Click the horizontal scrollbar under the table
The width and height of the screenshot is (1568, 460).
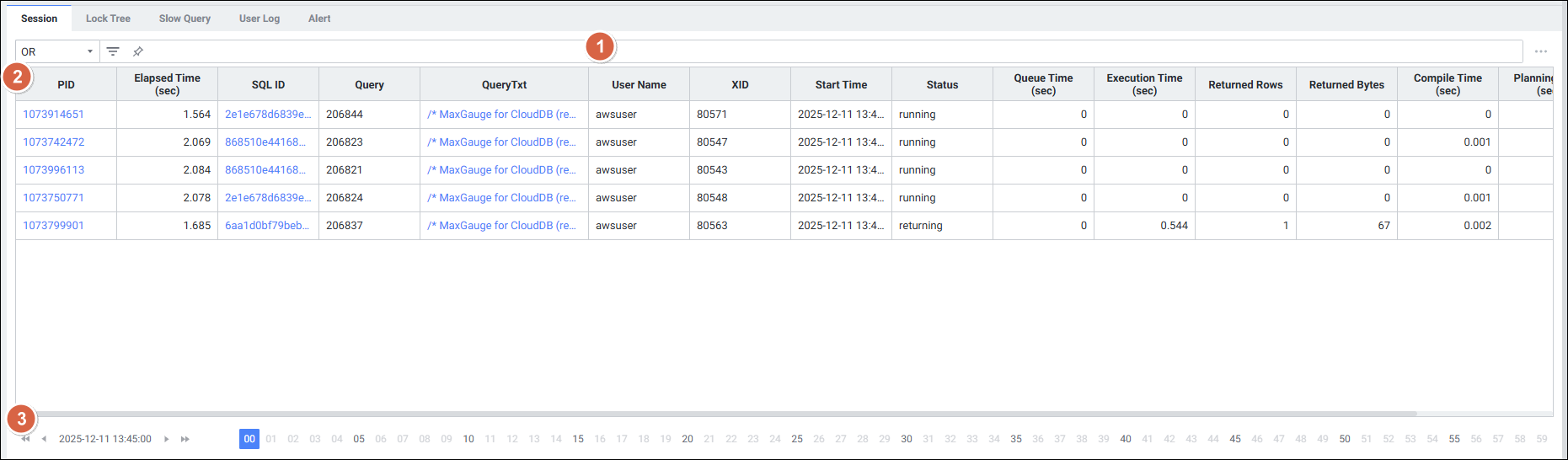716,414
